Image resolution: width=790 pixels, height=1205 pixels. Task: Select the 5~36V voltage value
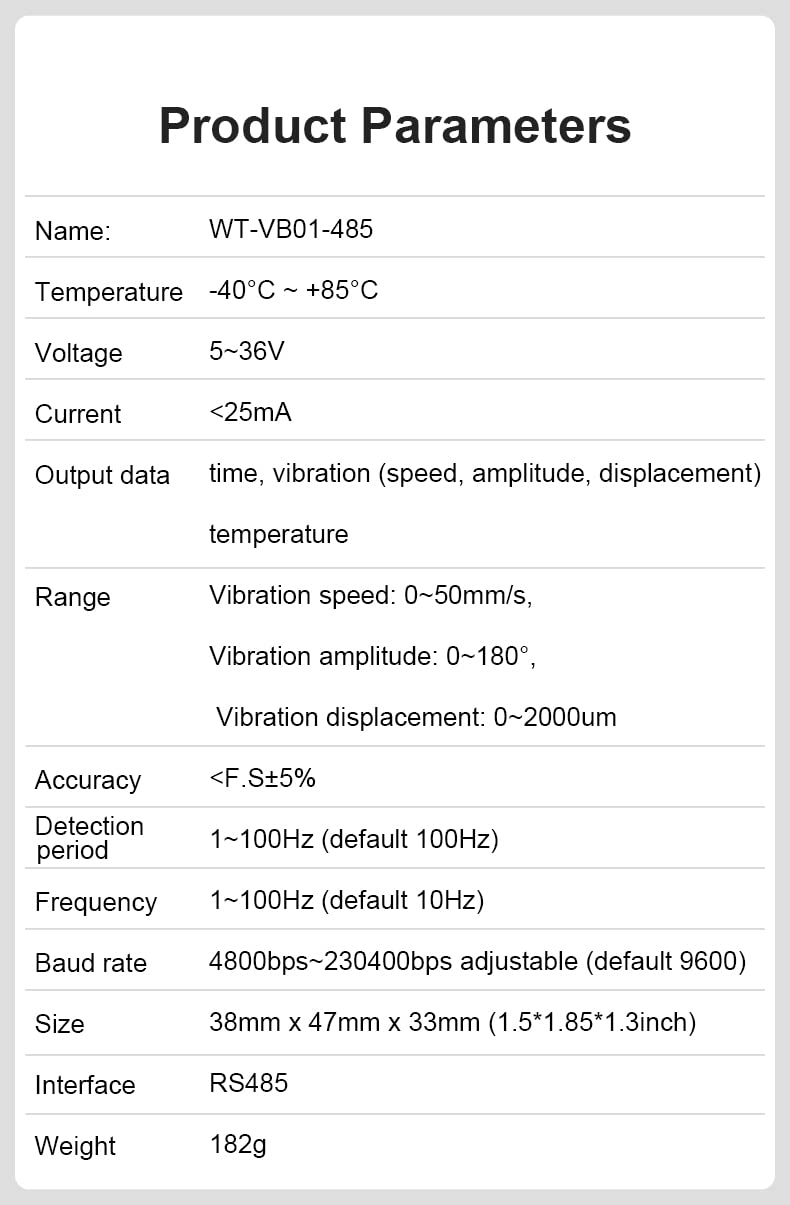246,351
